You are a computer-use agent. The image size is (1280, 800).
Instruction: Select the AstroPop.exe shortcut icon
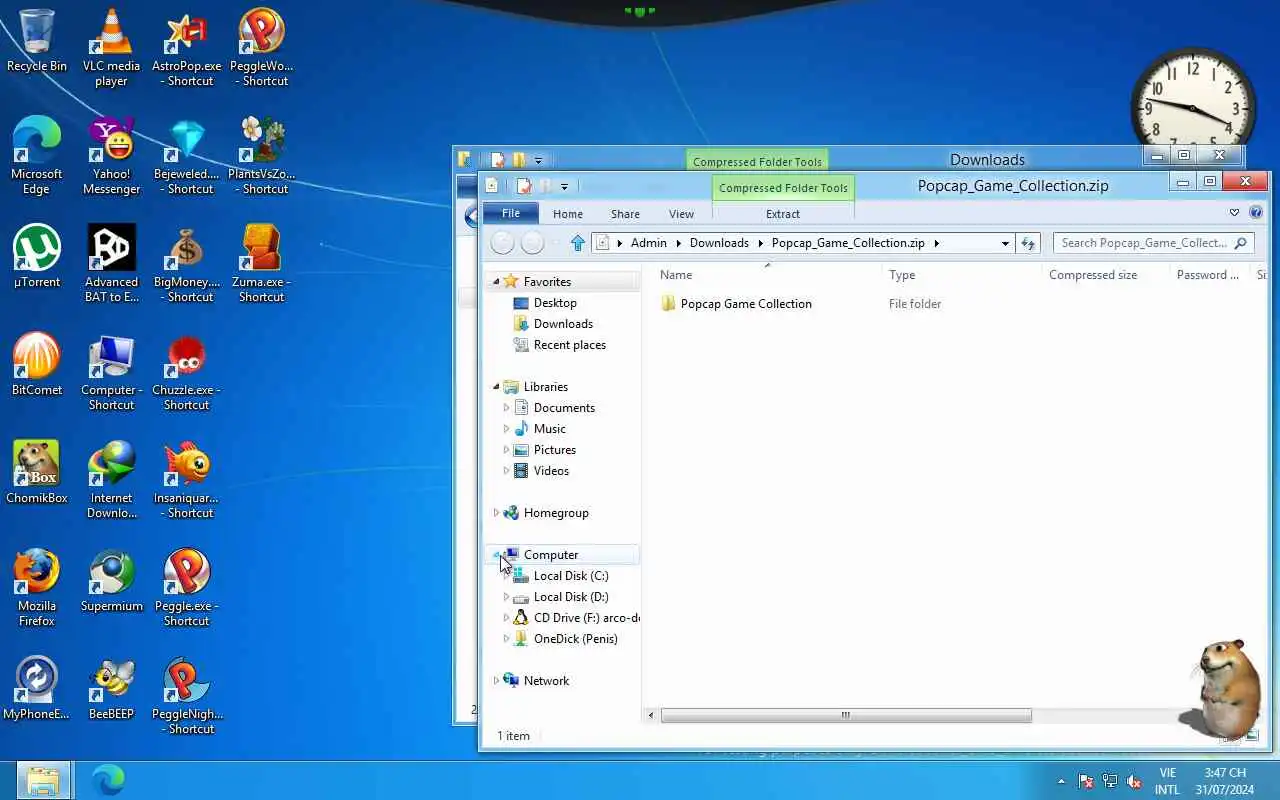click(x=187, y=48)
